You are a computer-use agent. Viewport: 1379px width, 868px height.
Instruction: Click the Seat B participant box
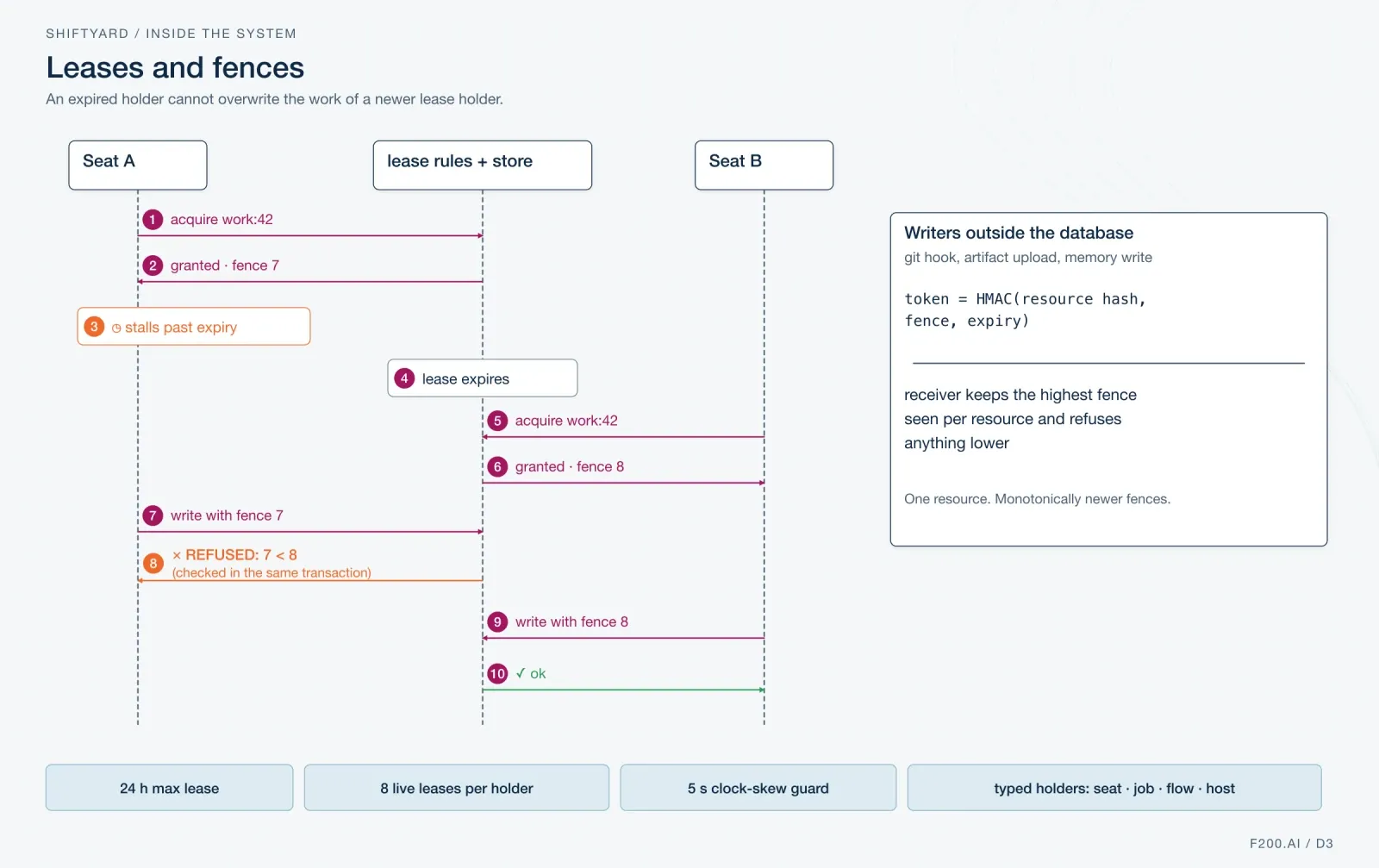764,165
